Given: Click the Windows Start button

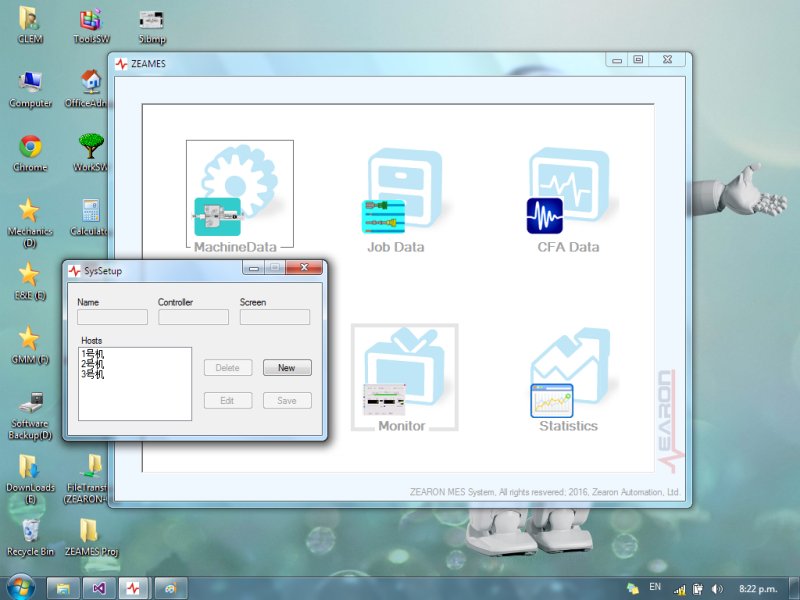Looking at the screenshot, I should coord(19,587).
